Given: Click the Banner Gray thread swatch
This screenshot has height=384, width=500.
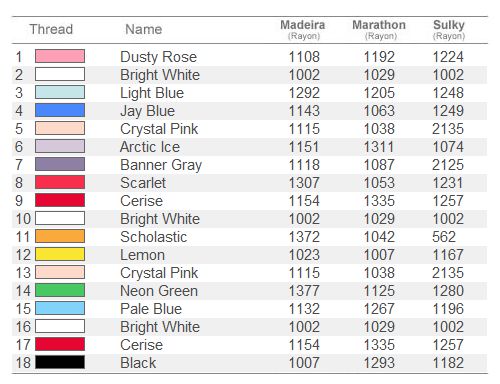Looking at the screenshot, I should (60, 164).
